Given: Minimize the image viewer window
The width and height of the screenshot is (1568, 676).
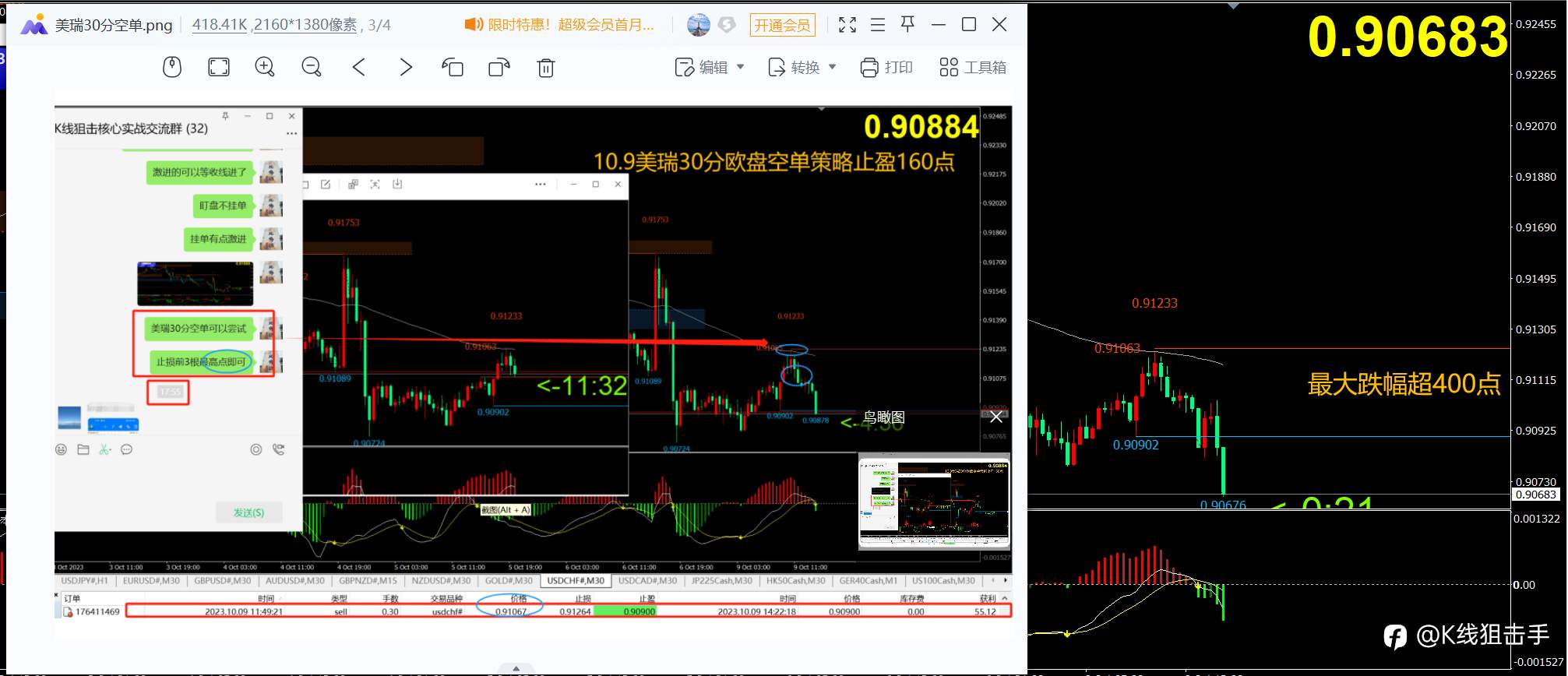Looking at the screenshot, I should [x=939, y=25].
